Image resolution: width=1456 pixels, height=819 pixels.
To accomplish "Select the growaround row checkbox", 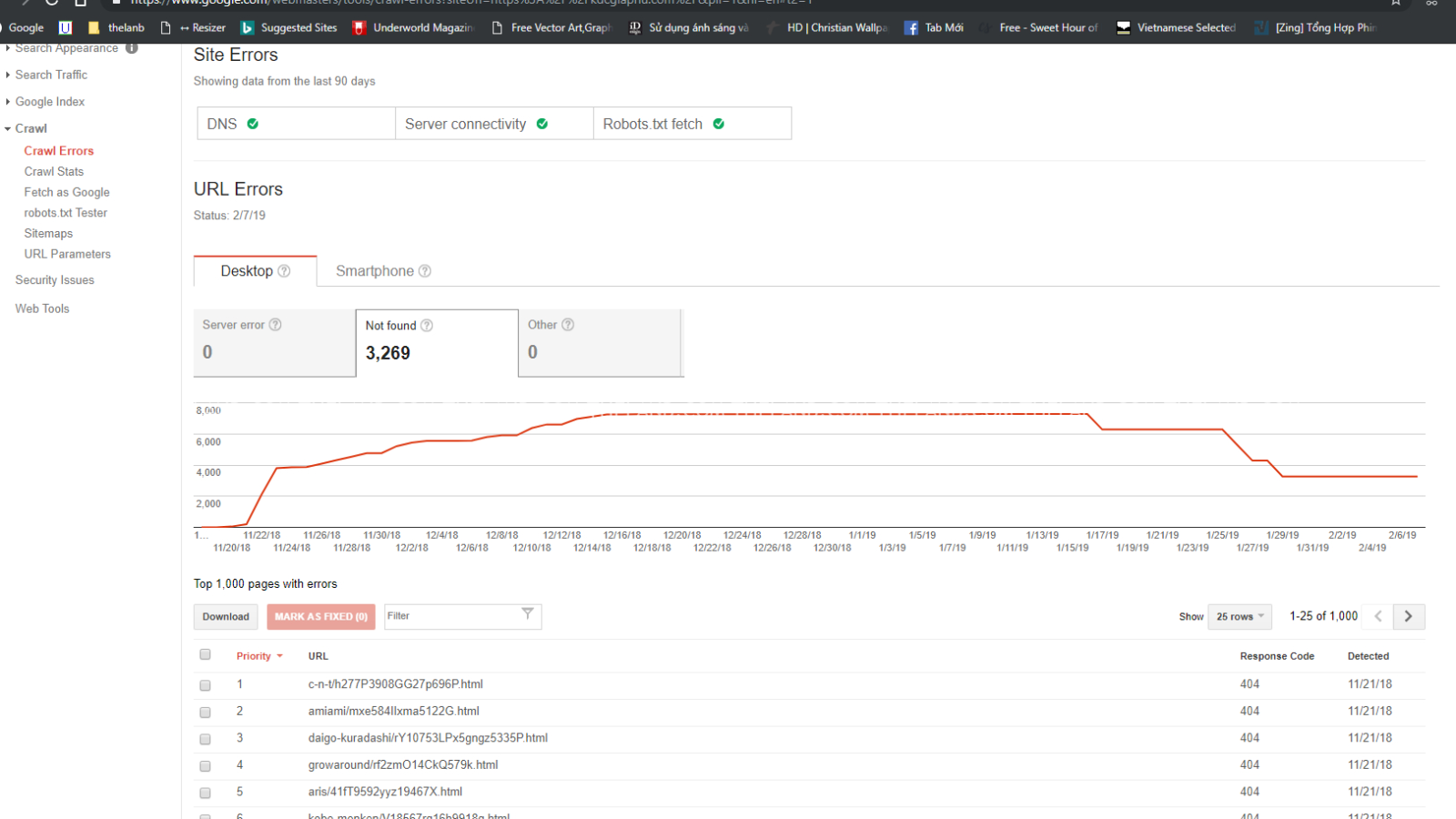I will tap(205, 766).
